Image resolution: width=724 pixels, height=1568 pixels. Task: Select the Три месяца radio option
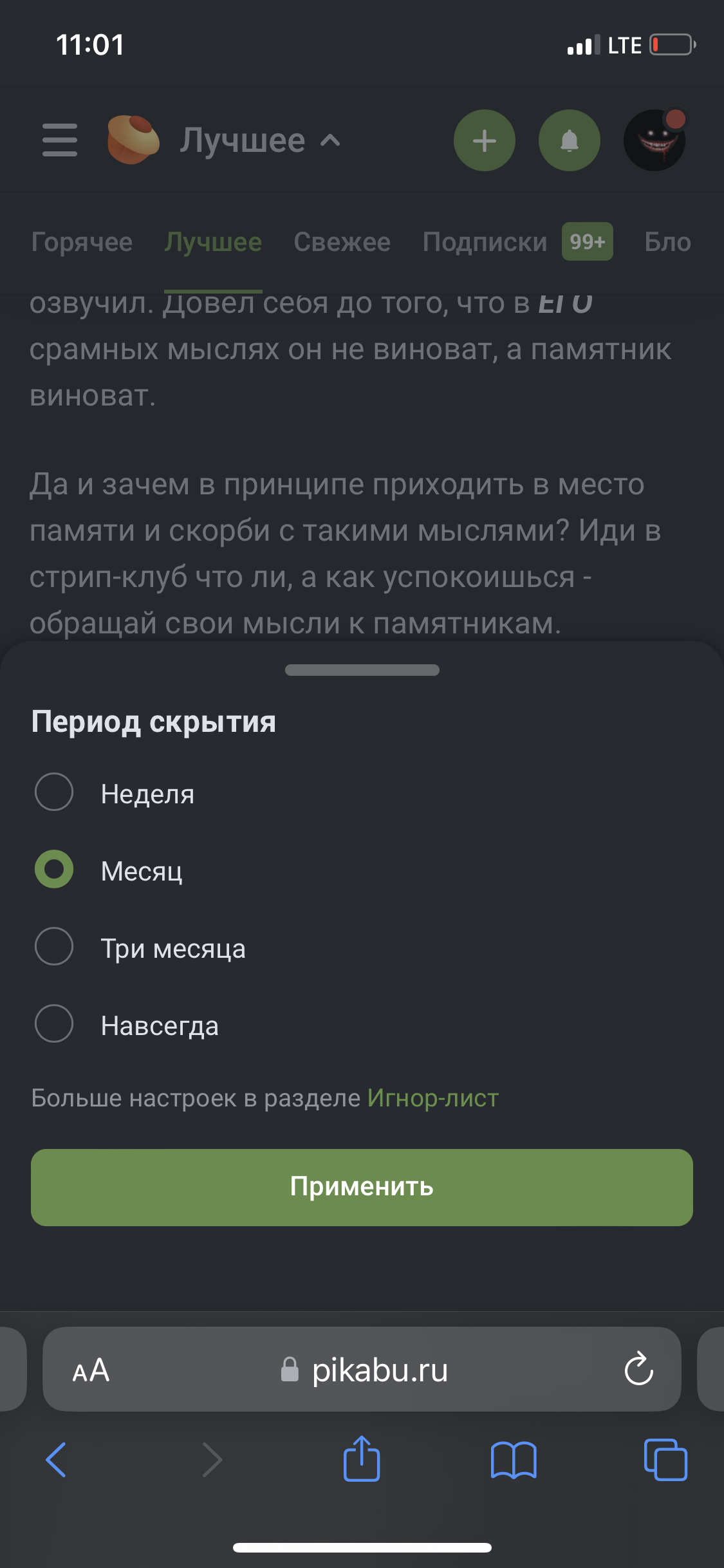pos(54,947)
